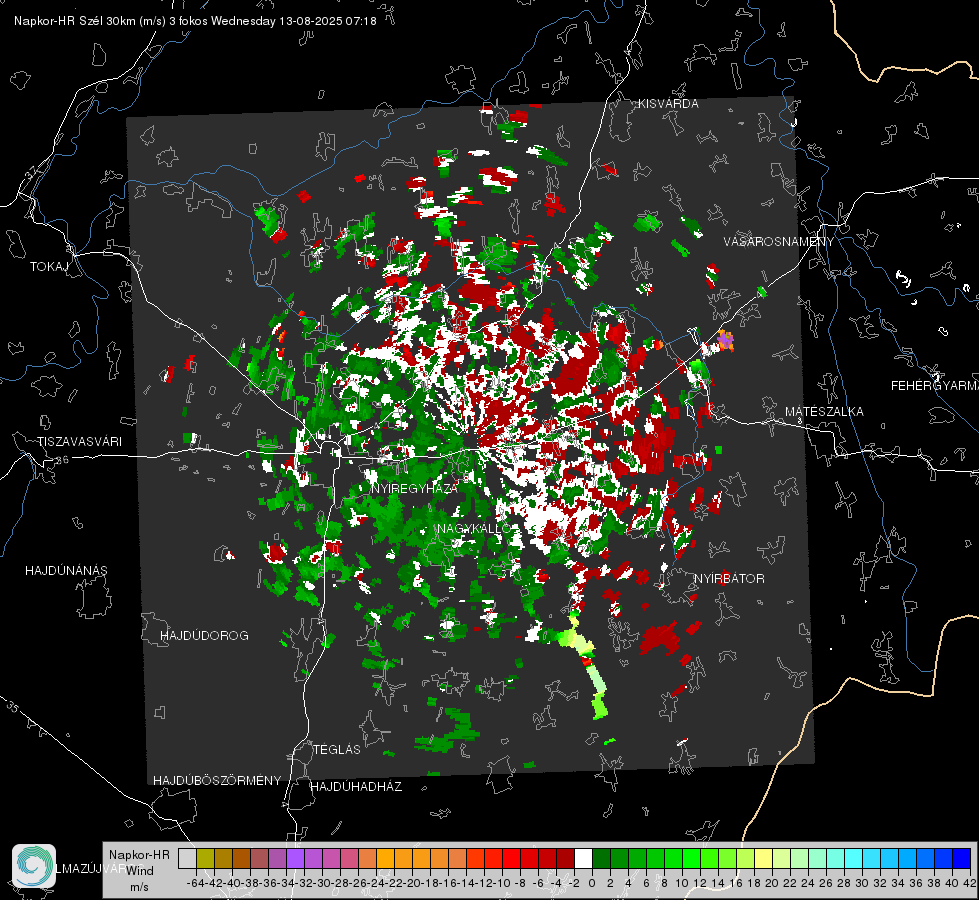Click the yellow-green echo streak south of Nagykálló
The height and width of the screenshot is (900, 979).
587,665
